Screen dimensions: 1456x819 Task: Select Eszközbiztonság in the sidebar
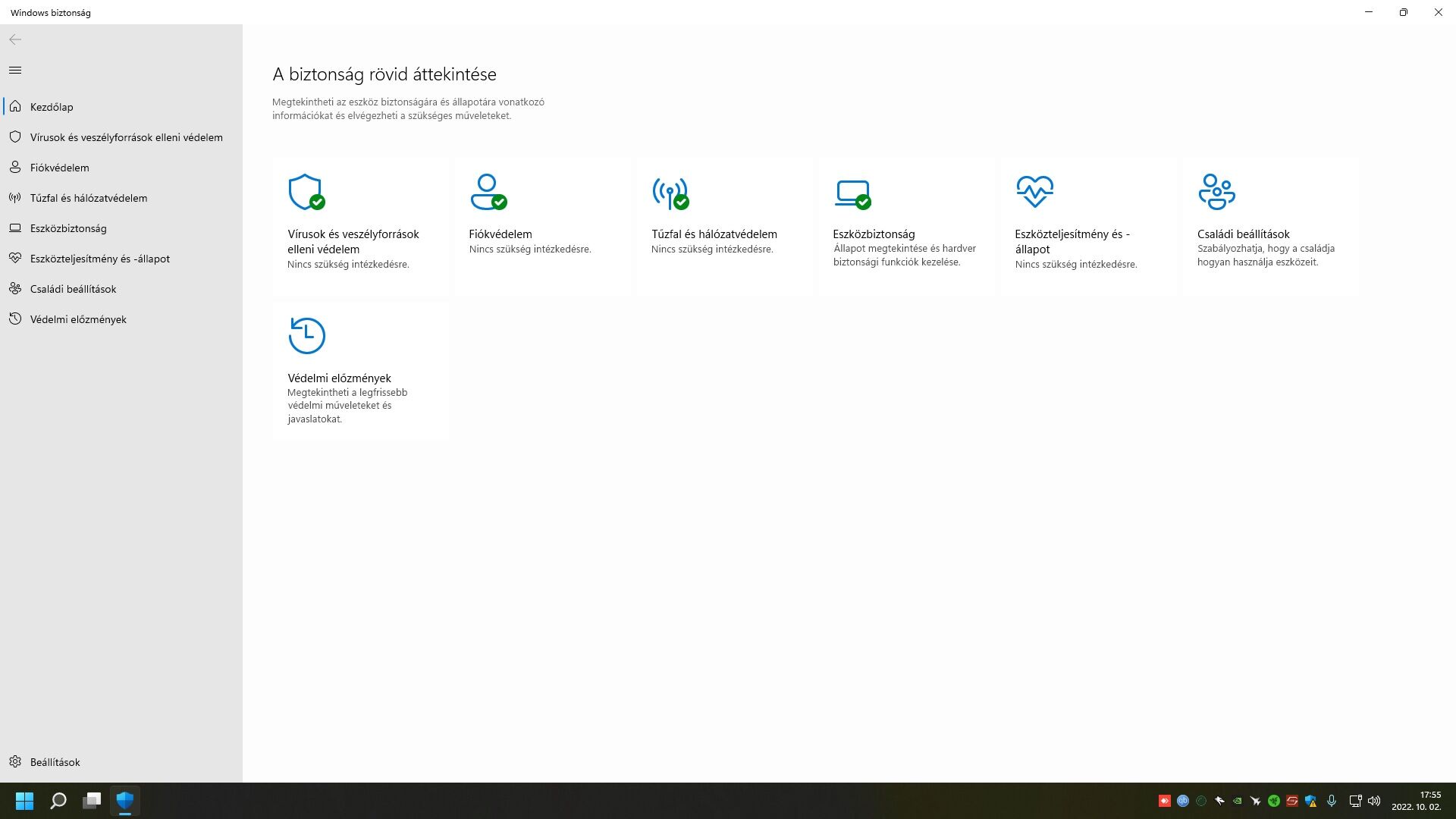tap(121, 228)
